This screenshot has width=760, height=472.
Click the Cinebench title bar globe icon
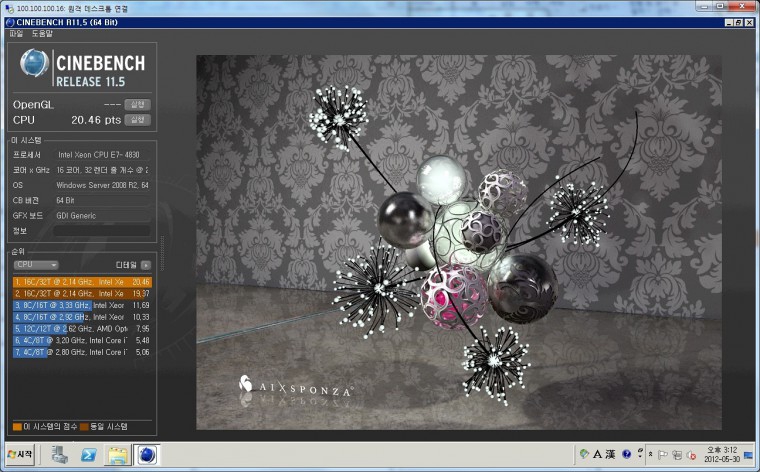tap(10, 22)
